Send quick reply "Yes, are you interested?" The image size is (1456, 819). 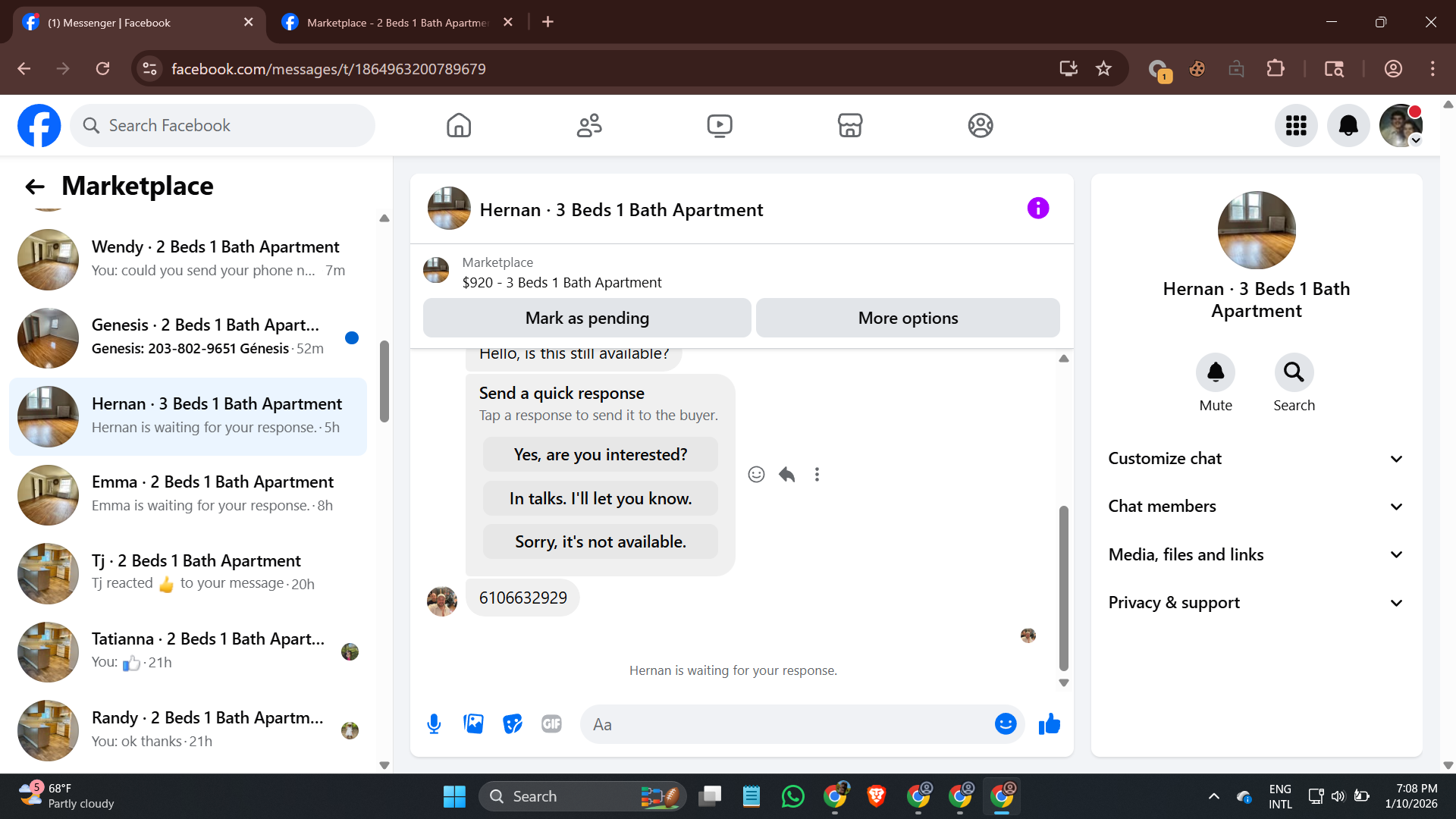(600, 455)
